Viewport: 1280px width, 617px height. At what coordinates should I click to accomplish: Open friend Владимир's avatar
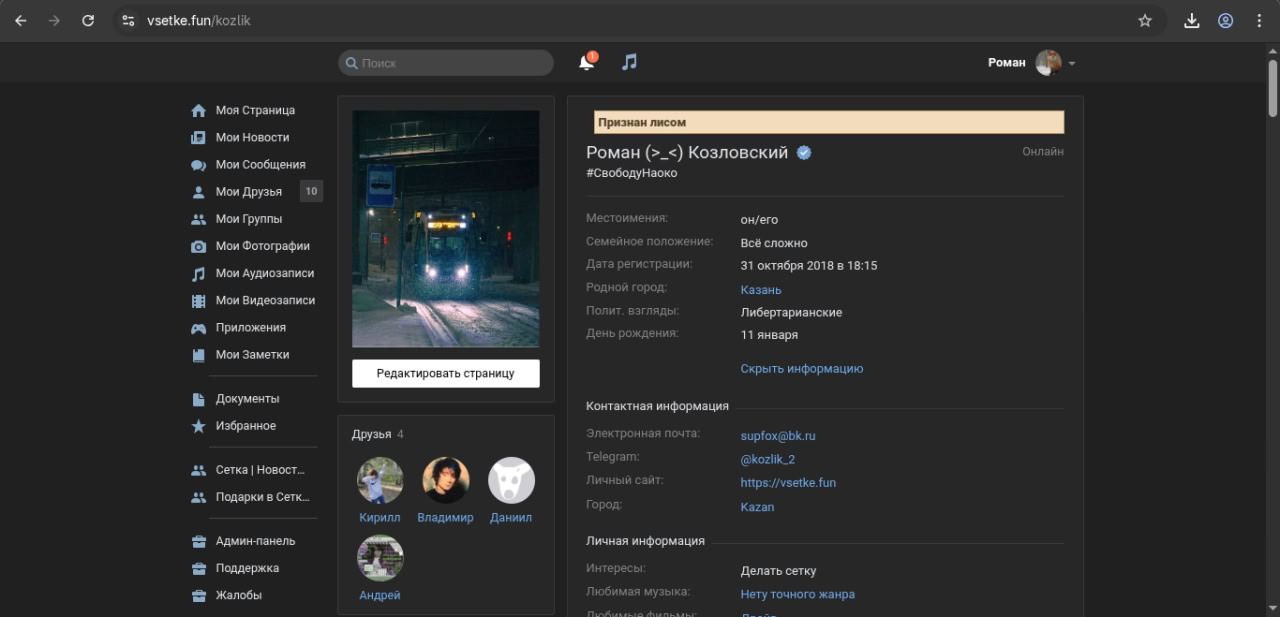(446, 480)
